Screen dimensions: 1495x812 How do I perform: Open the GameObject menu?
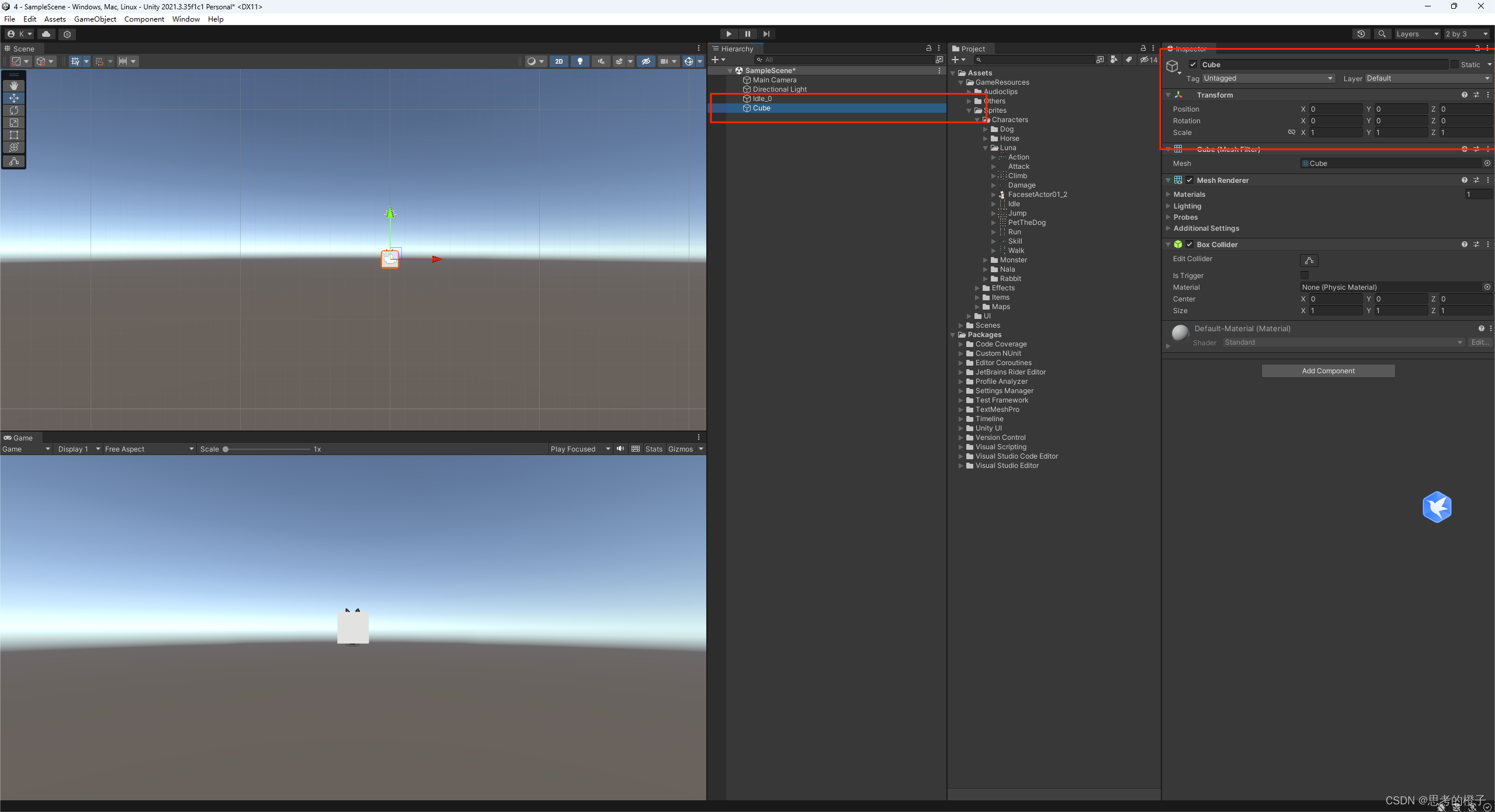95,19
